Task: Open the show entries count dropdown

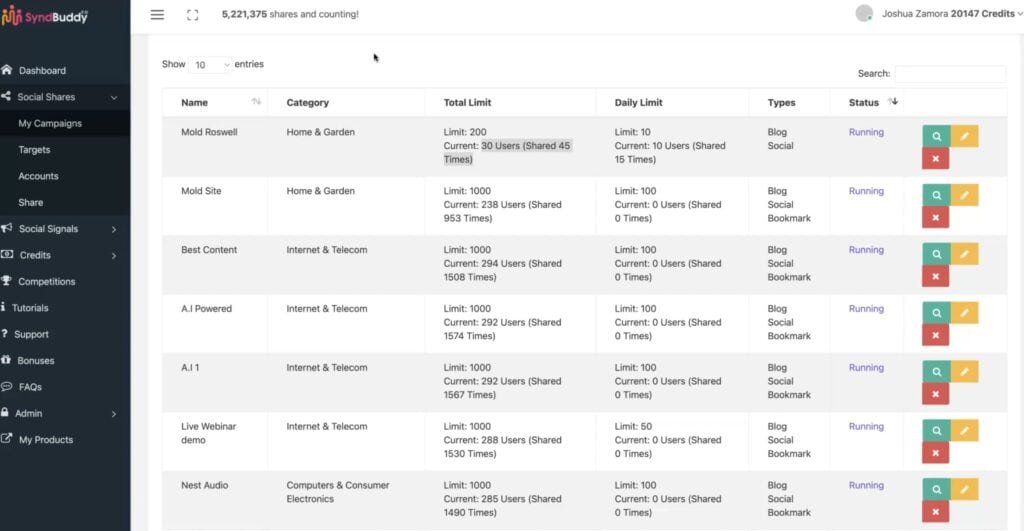Action: tap(210, 65)
